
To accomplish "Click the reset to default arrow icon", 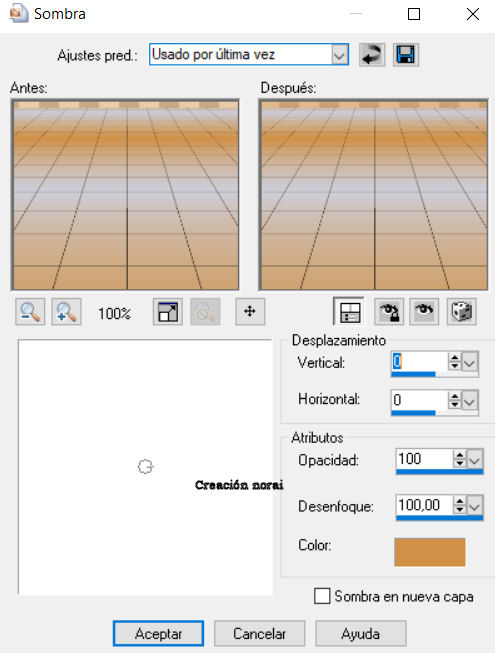I will [x=372, y=55].
